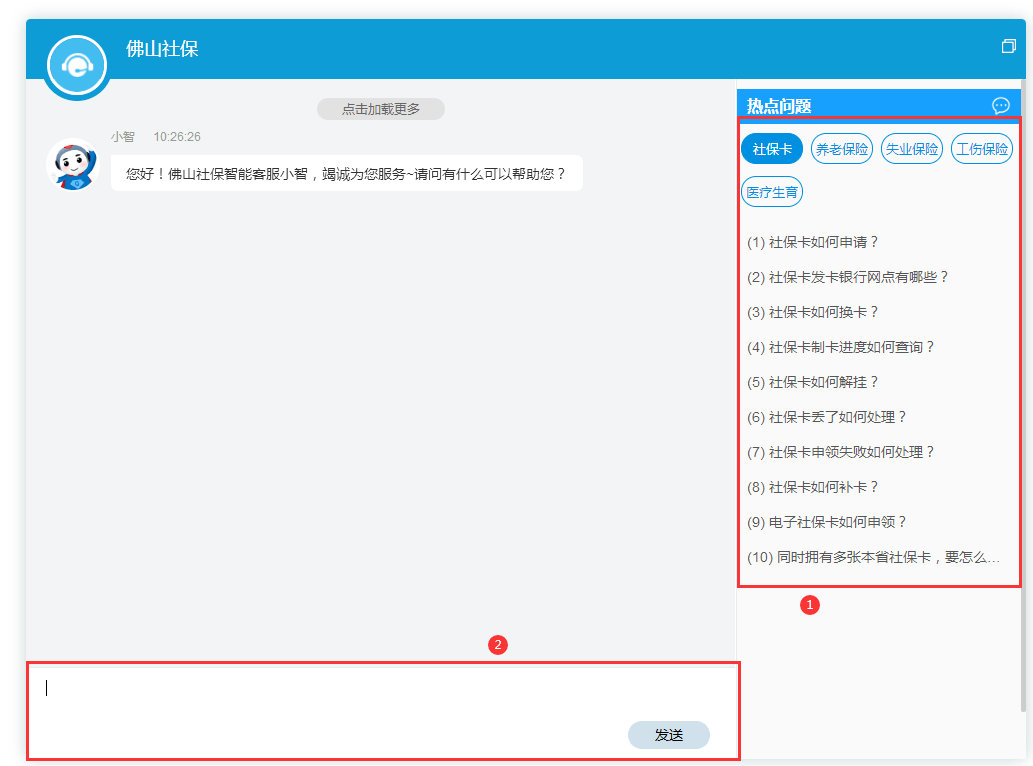Open question 社保卡如何换卡？

(812, 312)
